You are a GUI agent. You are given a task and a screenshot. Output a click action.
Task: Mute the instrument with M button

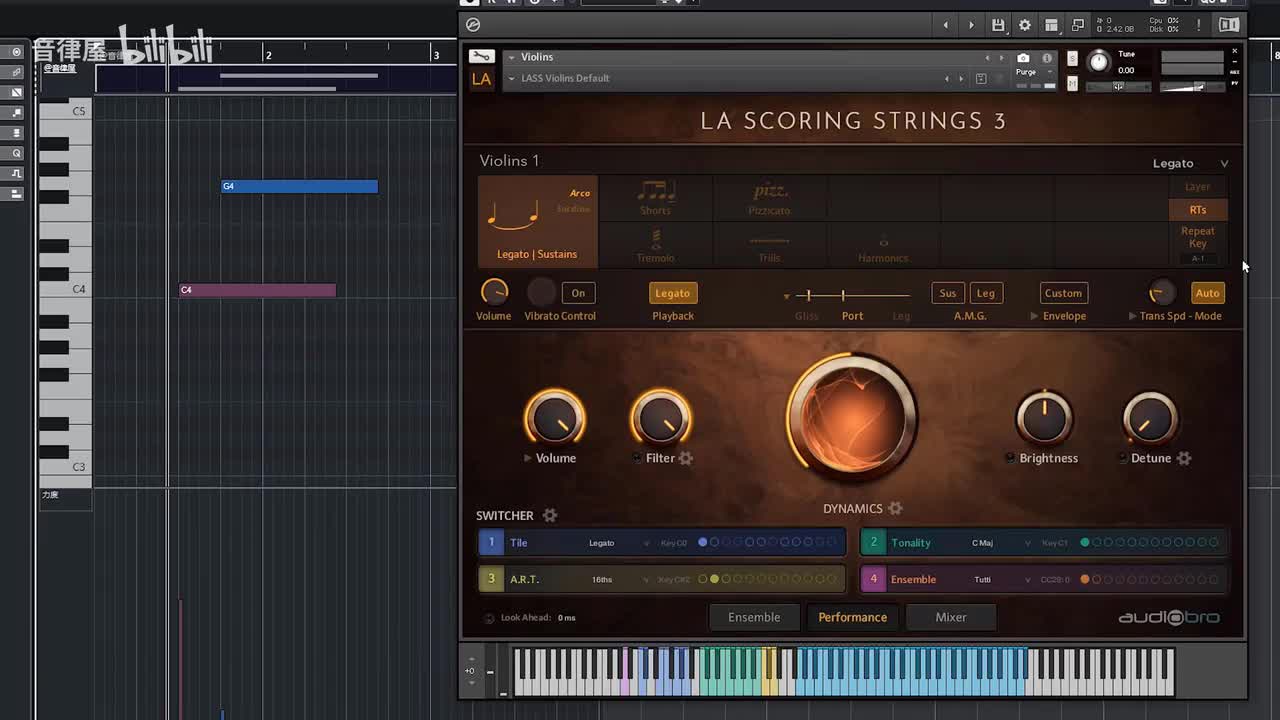pos(1072,84)
